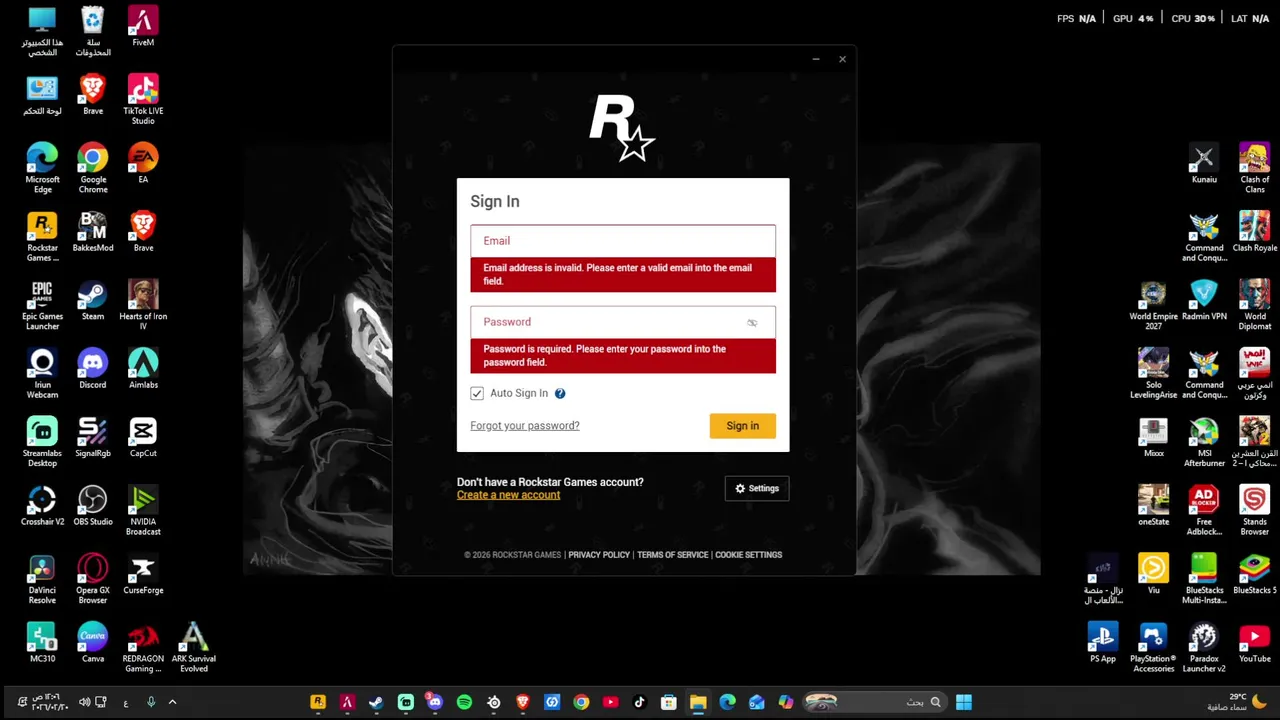Select Steam desktop shortcut

pyautogui.click(x=93, y=300)
